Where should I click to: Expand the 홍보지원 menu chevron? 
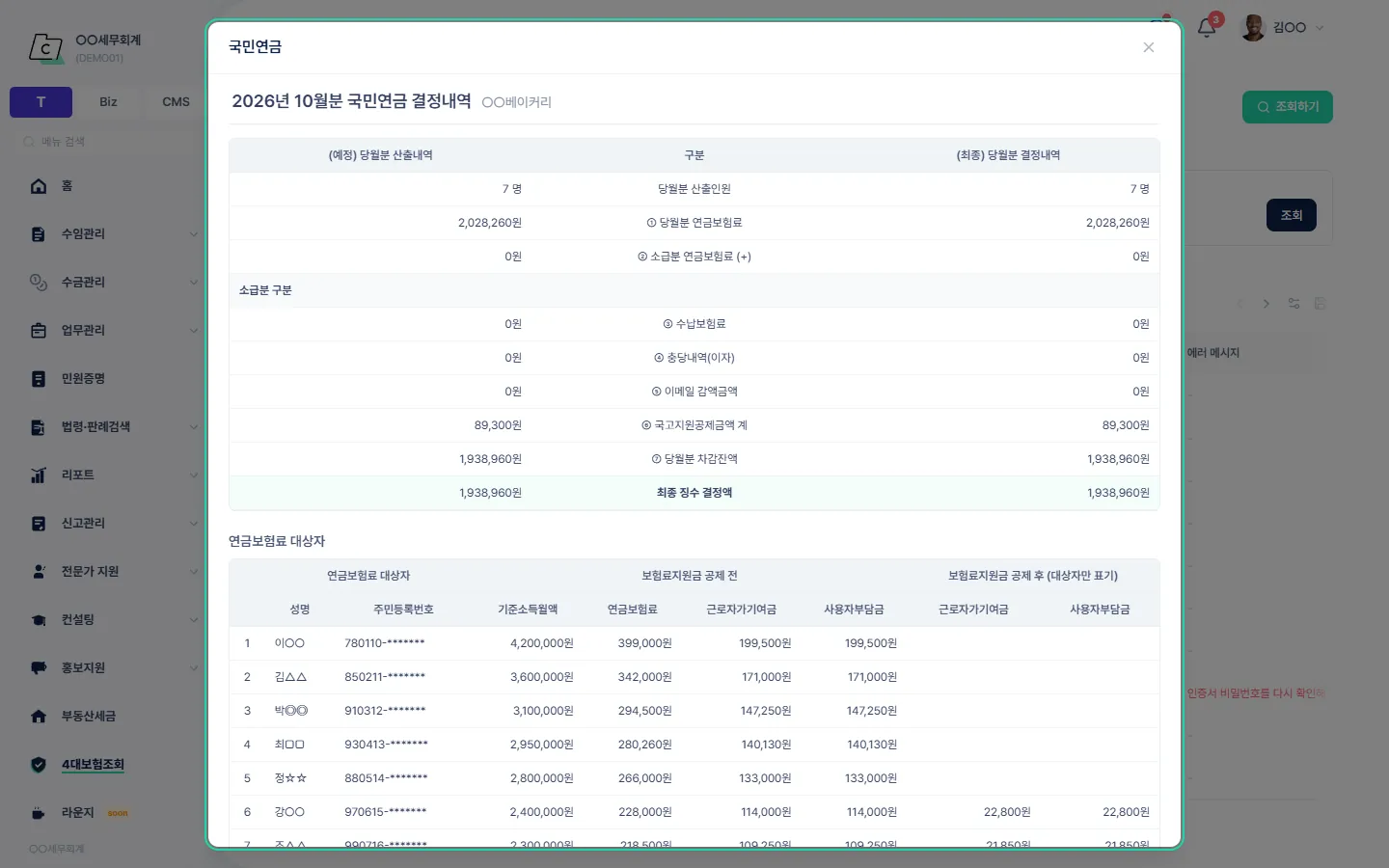[x=194, y=668]
